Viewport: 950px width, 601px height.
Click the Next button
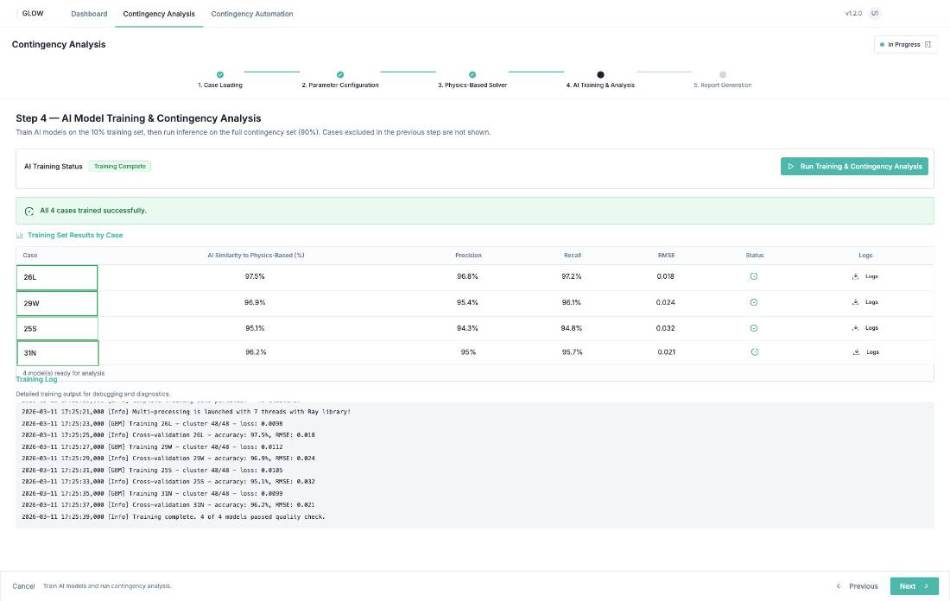[x=914, y=586]
